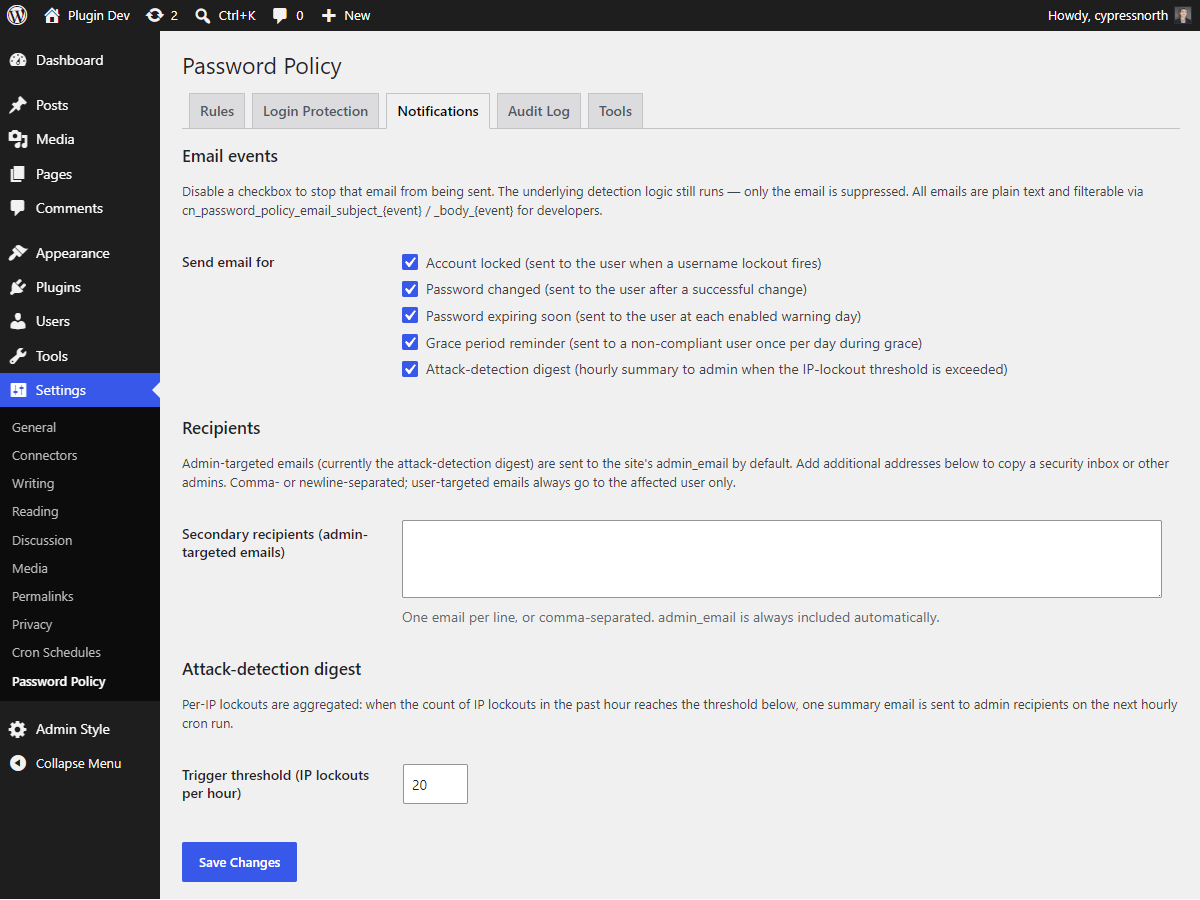1200x900 pixels.
Task: Click the 'Account locked' option label text
Action: tap(623, 263)
